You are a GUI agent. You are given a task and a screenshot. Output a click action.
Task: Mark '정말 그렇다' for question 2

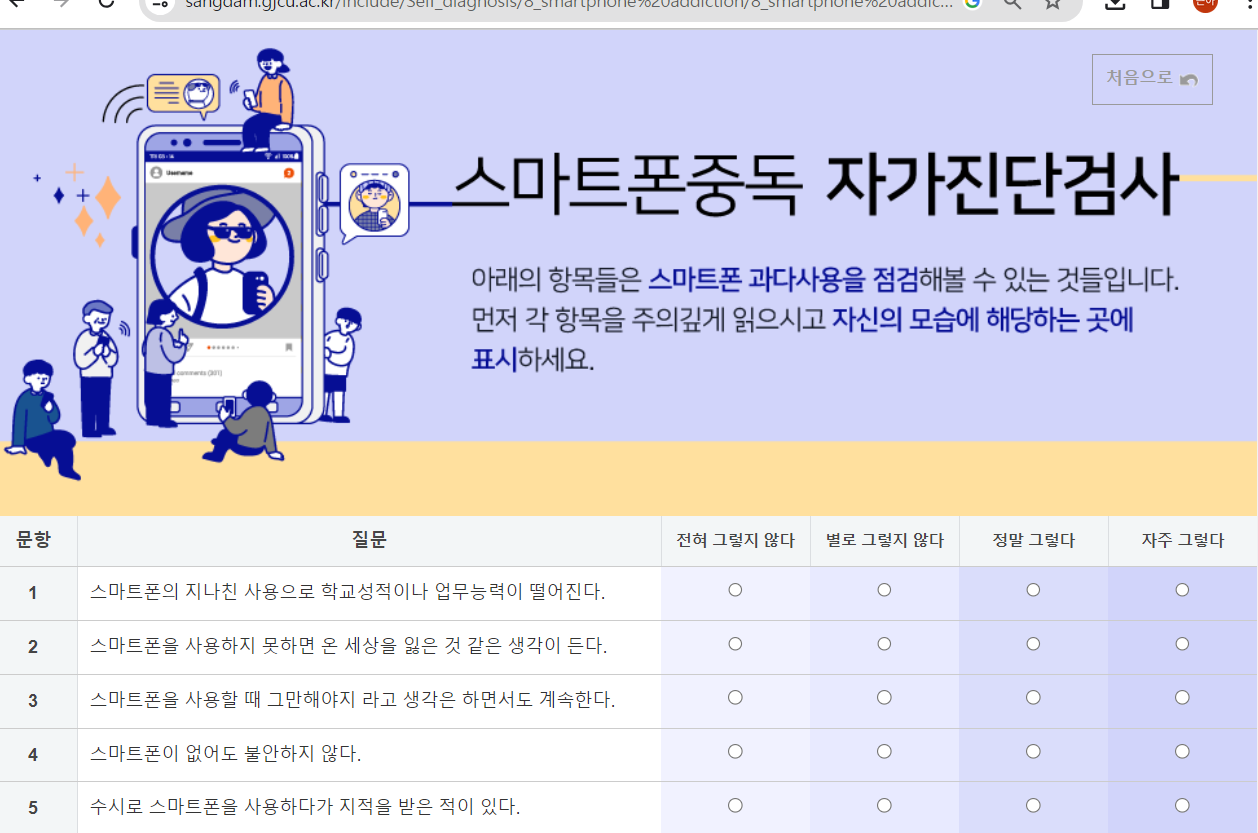coord(1032,644)
